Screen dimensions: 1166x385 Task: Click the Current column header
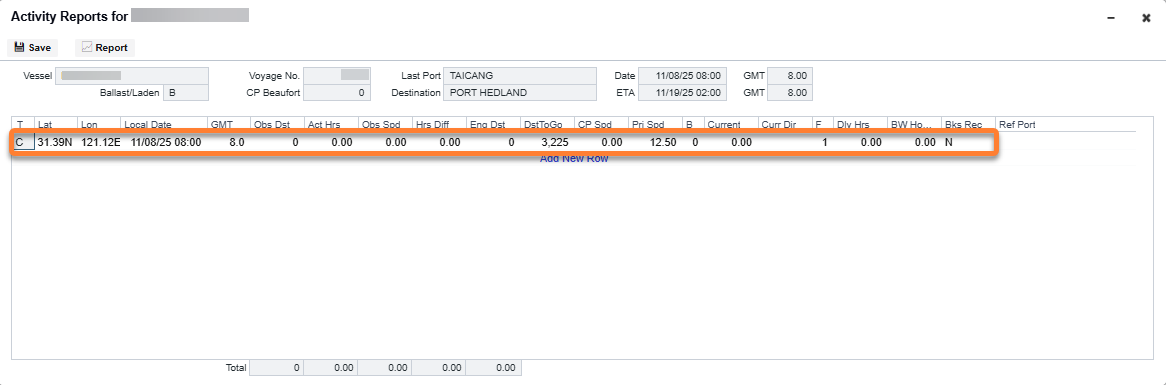coord(731,125)
